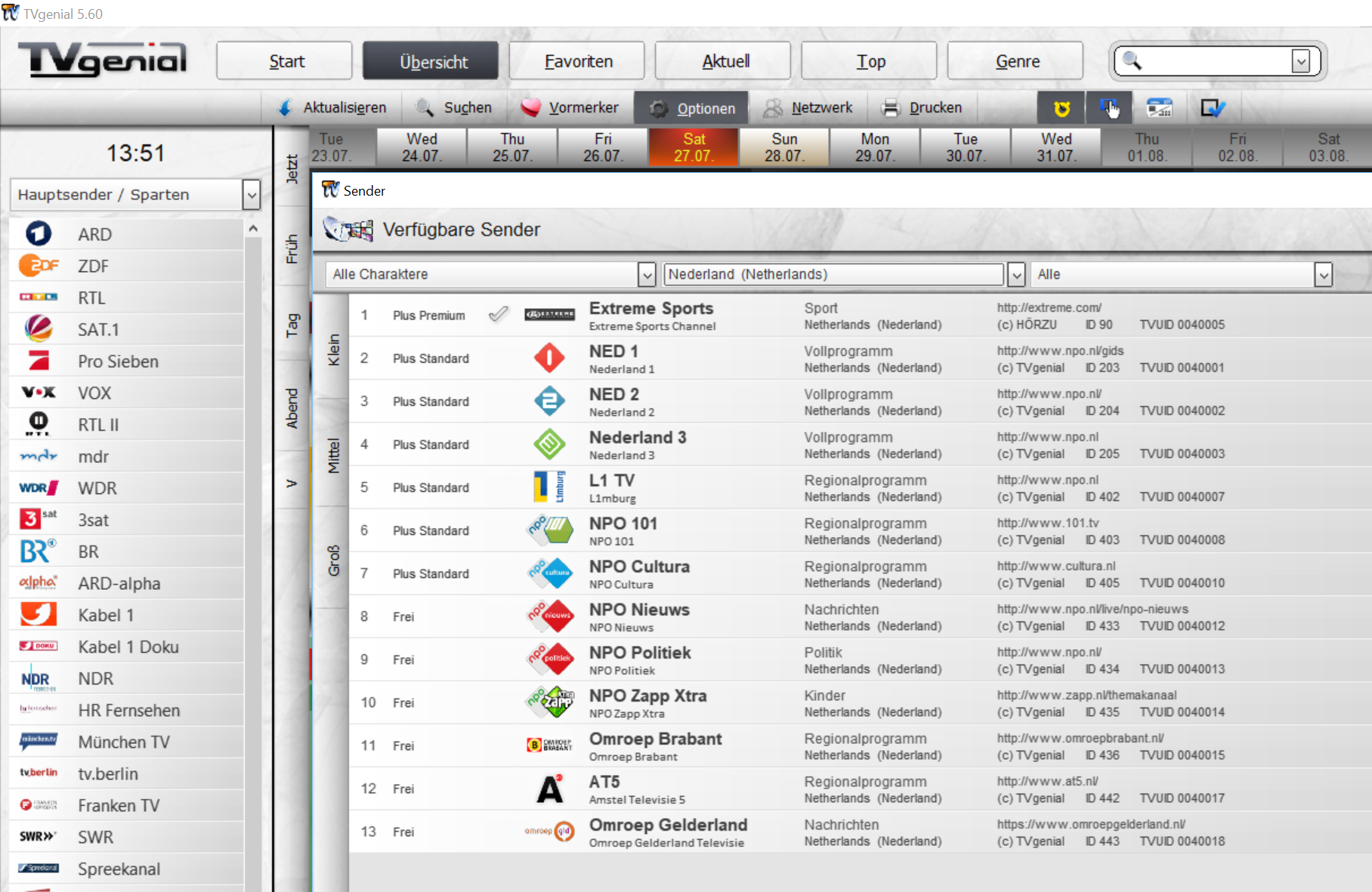Toggle the checkmark for Extreme Sports
The width and height of the screenshot is (1372, 892).
coord(498,314)
